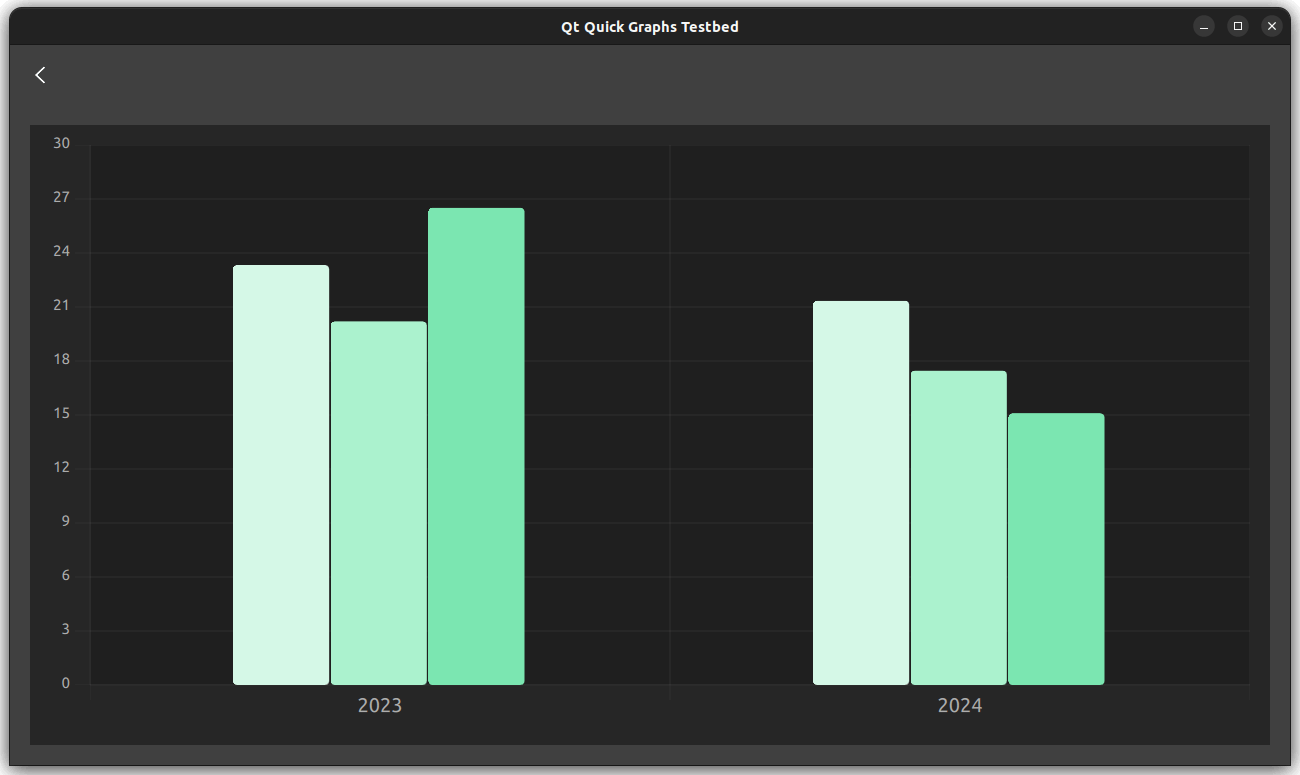
Task: Close the Qt Quick Graphs Testbed window
Action: tap(1272, 26)
